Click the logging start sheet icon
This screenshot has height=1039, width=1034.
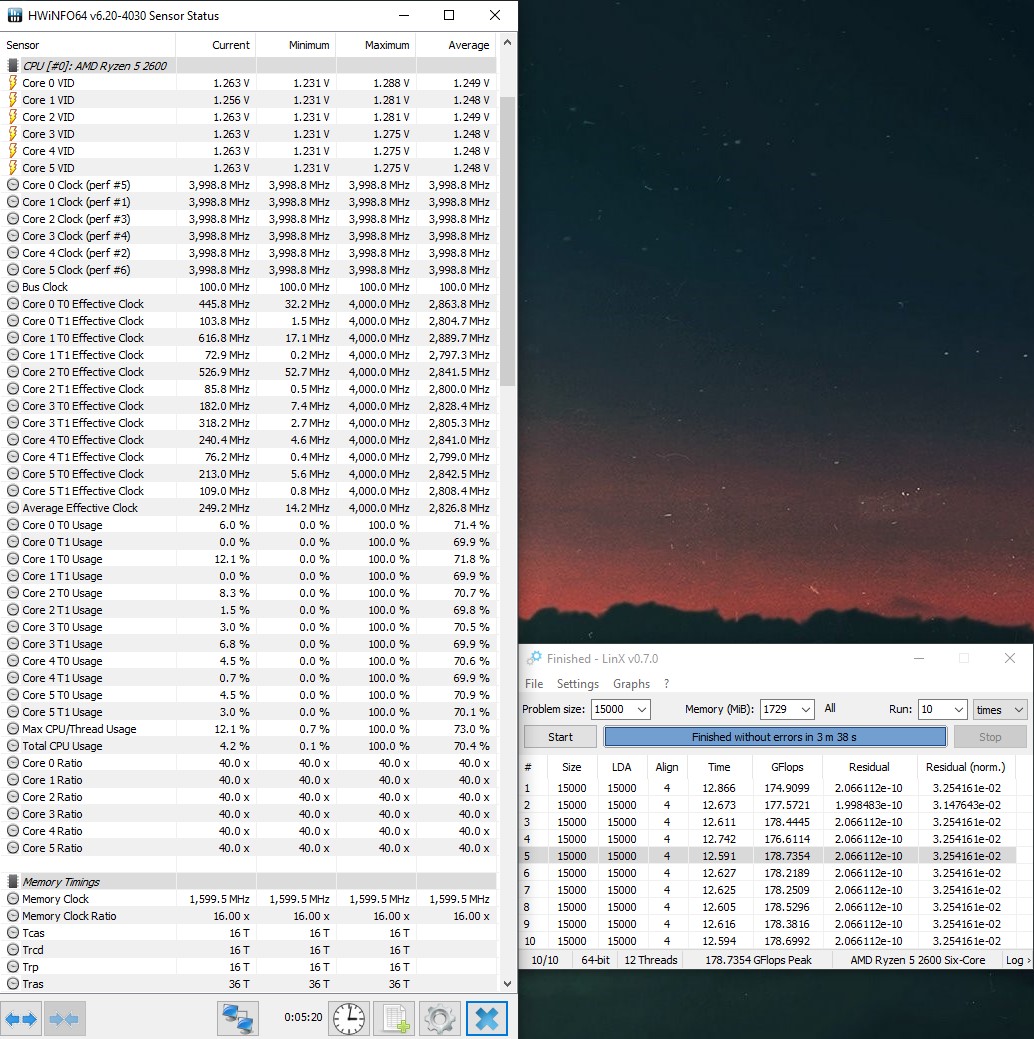(x=395, y=1018)
